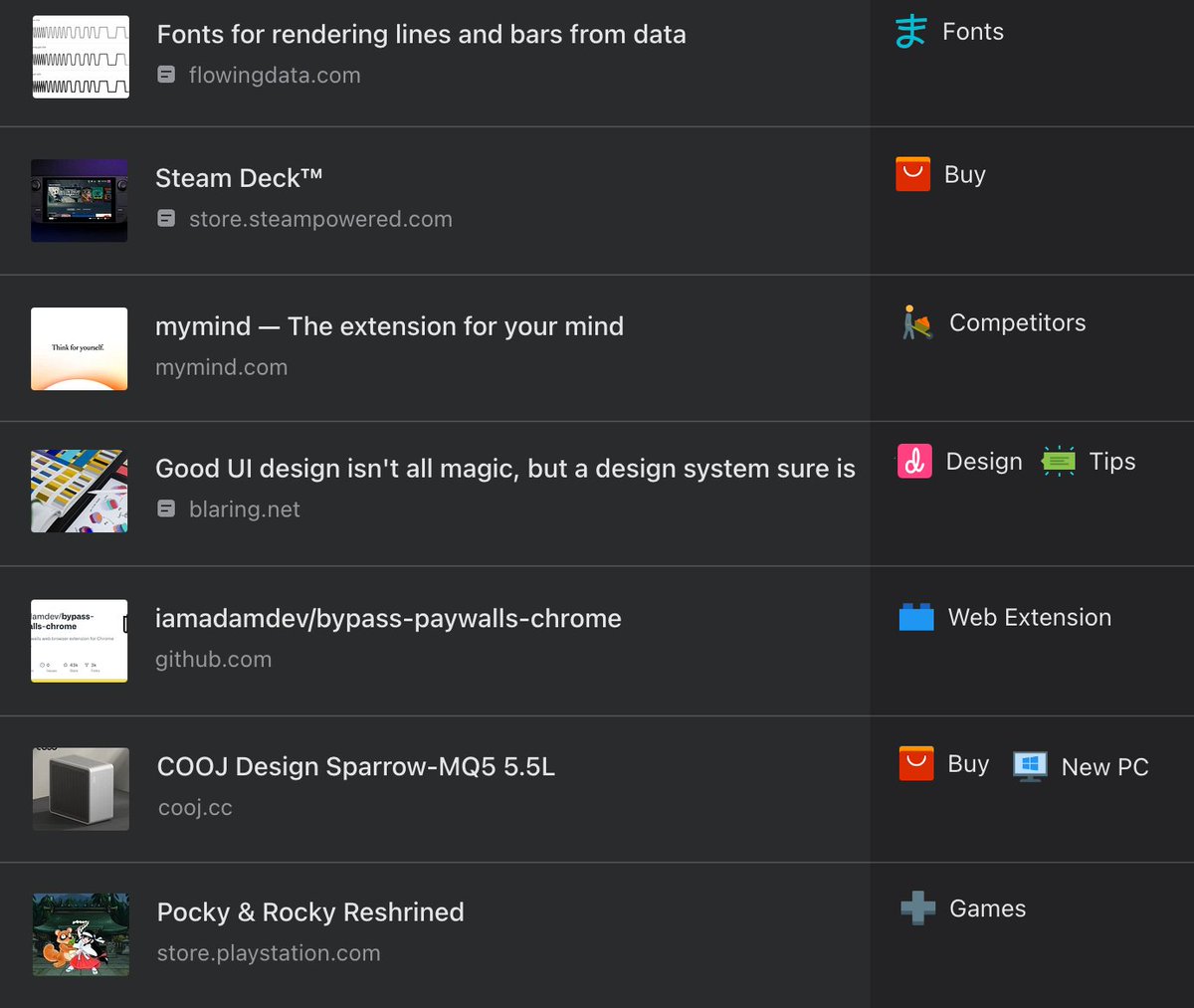1194x1008 pixels.
Task: Open 'iamadamdev/bypass-paywalls-chrome' bookmark
Action: coord(388,618)
